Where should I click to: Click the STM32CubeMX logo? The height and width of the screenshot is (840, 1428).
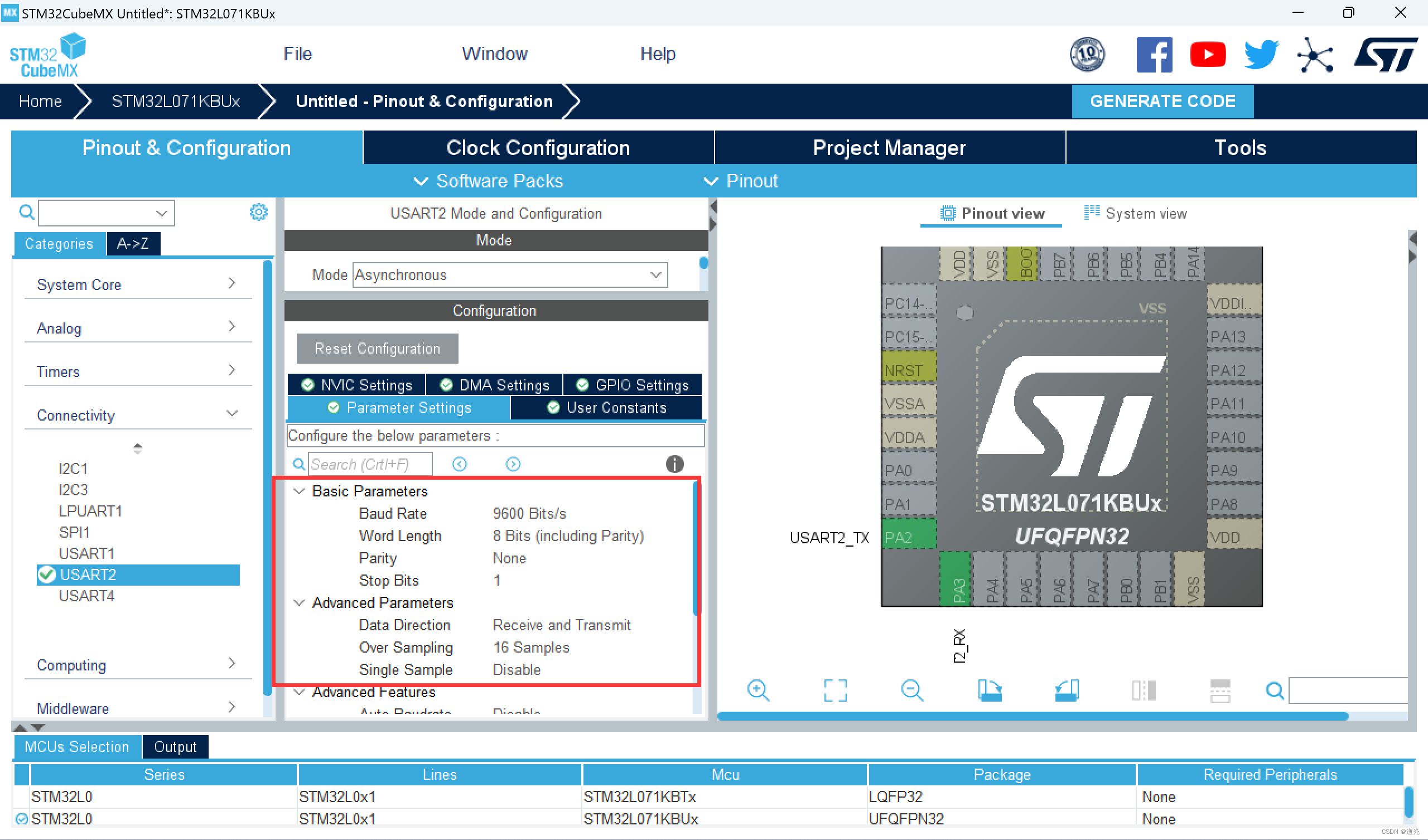(x=47, y=55)
